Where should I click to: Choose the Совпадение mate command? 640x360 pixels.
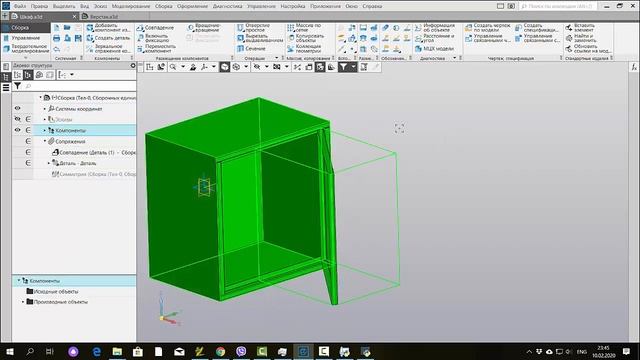coord(155,28)
